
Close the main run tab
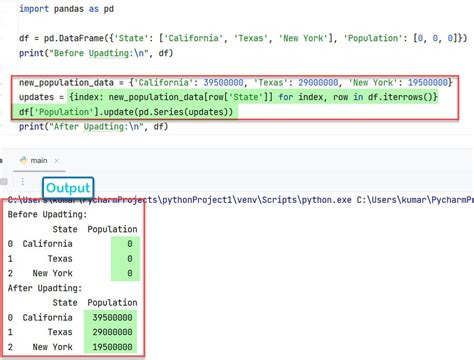[57, 161]
